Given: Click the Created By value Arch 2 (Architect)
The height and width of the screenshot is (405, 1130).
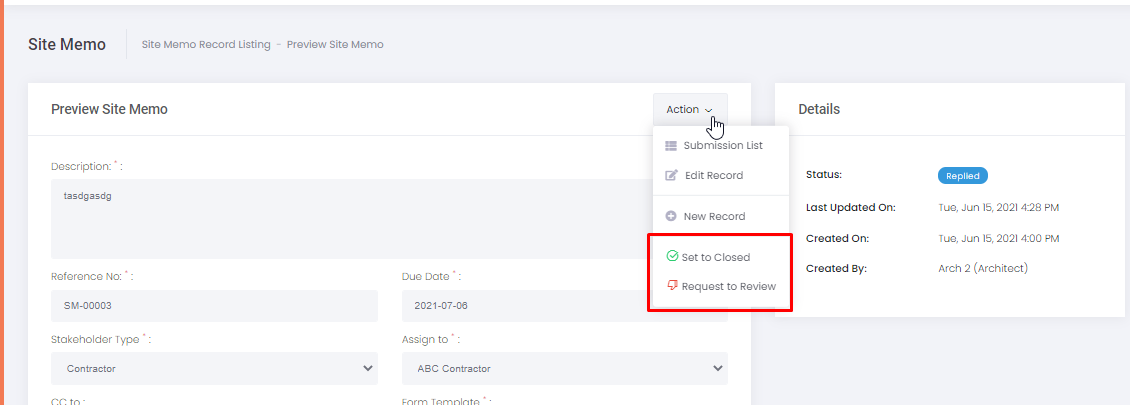Looking at the screenshot, I should 982,268.
